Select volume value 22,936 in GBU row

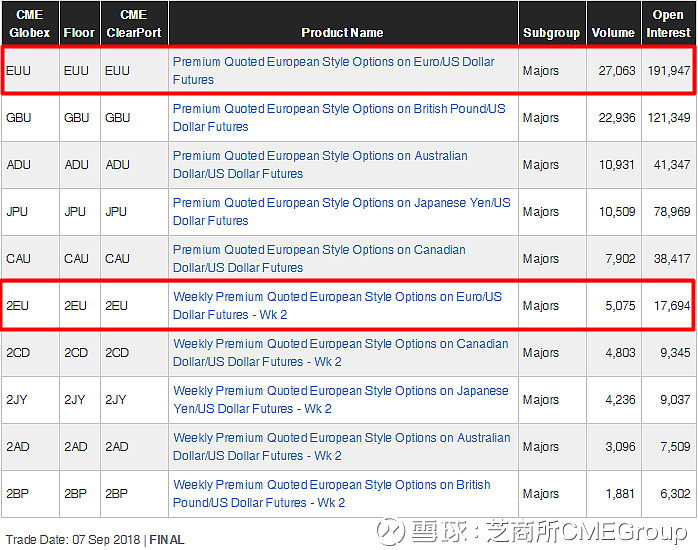(617, 118)
